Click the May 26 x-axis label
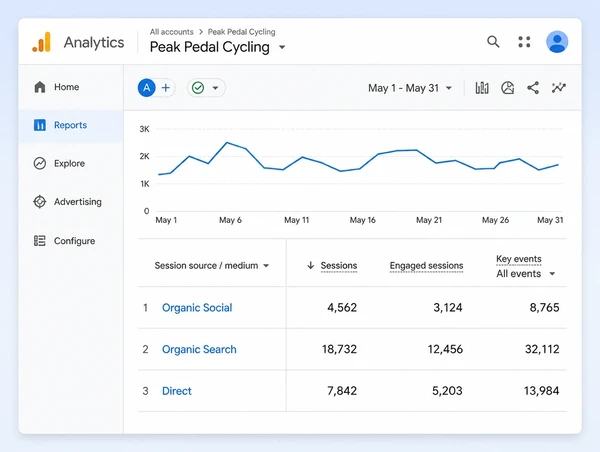The image size is (600, 452). click(495, 220)
